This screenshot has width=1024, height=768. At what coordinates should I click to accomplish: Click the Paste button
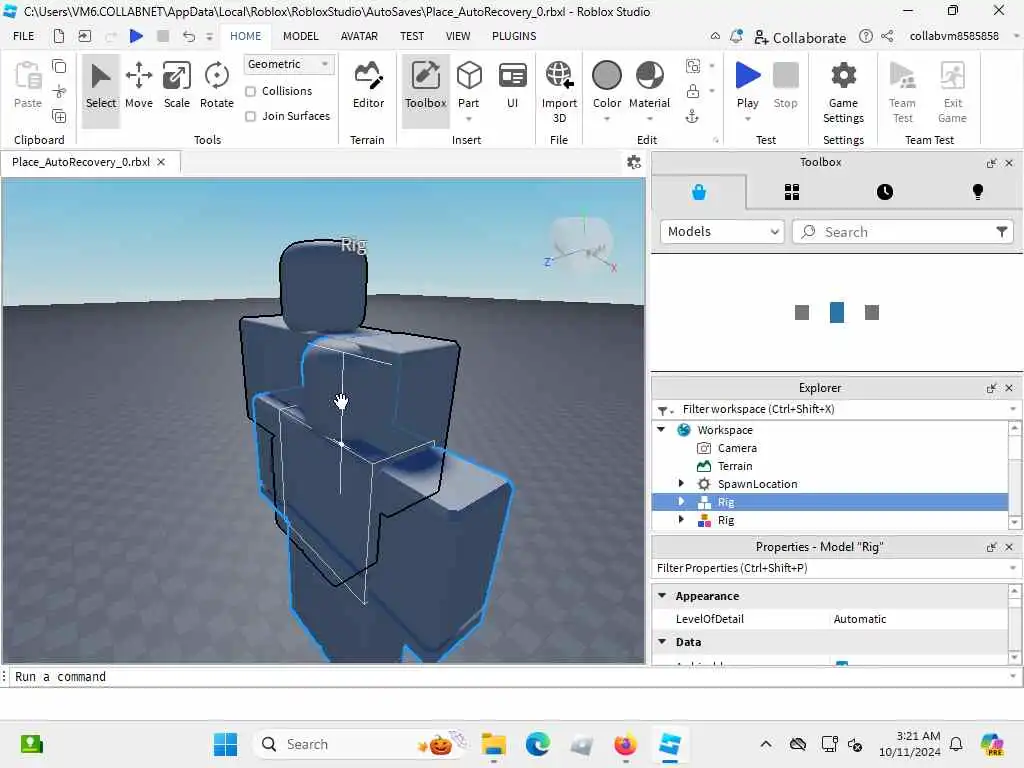27,85
